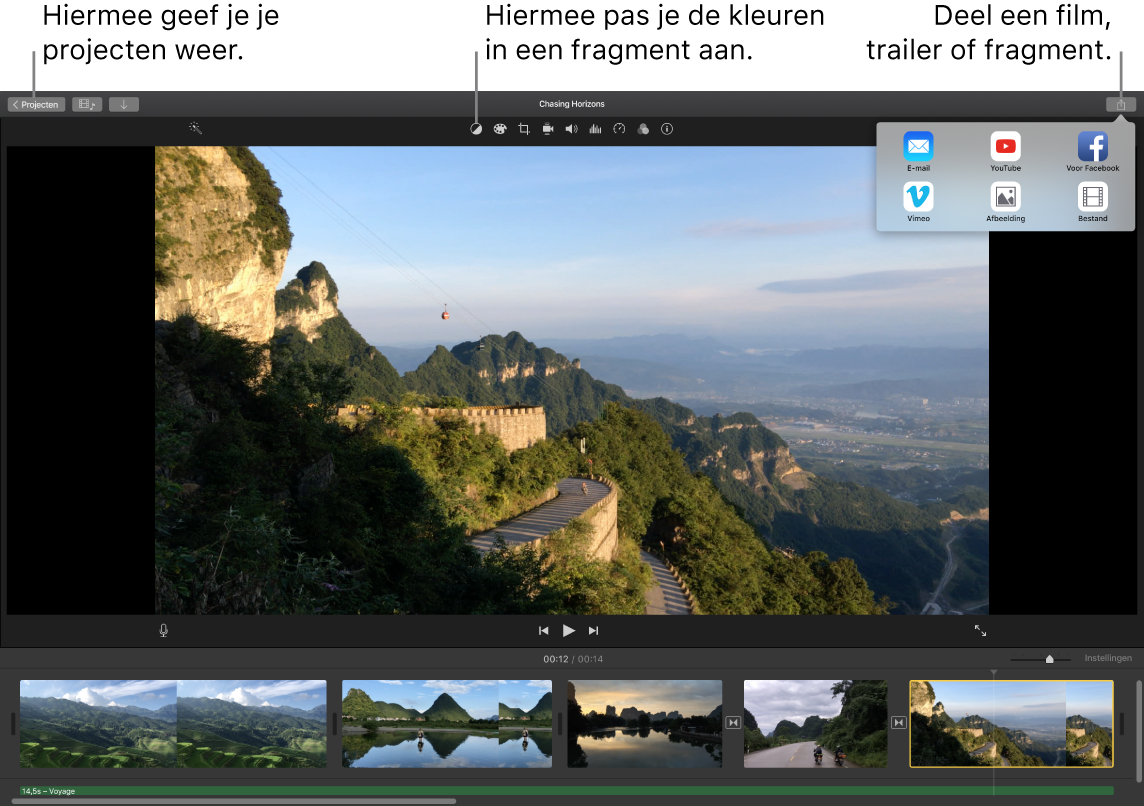
Task: Skip to next clip
Action: click(593, 630)
